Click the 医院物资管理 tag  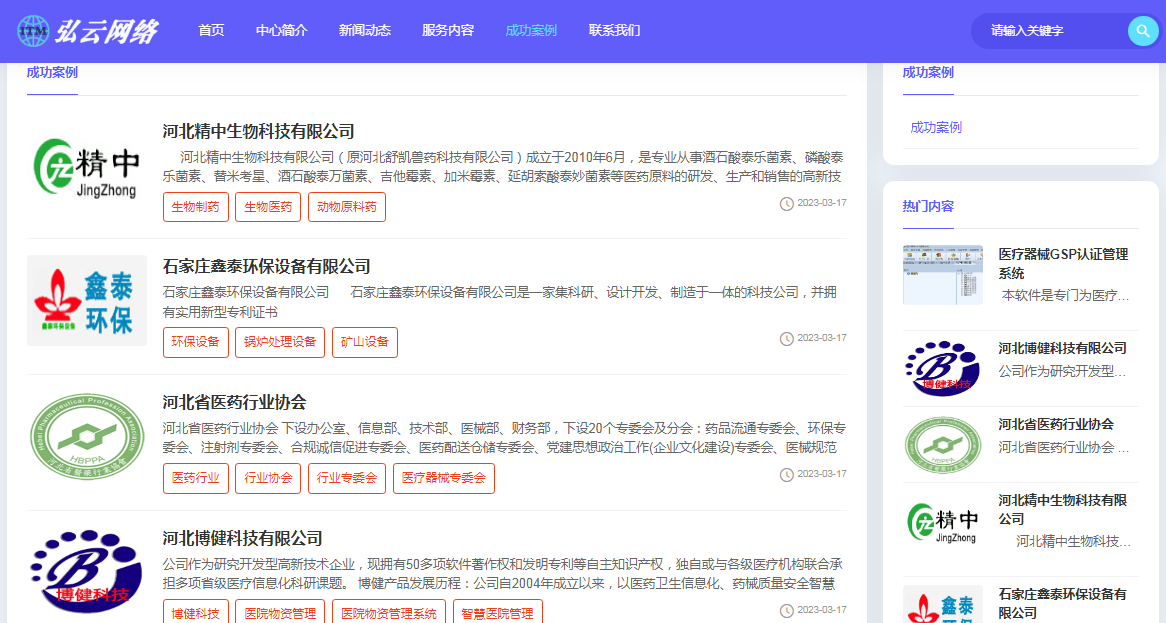(x=280, y=613)
